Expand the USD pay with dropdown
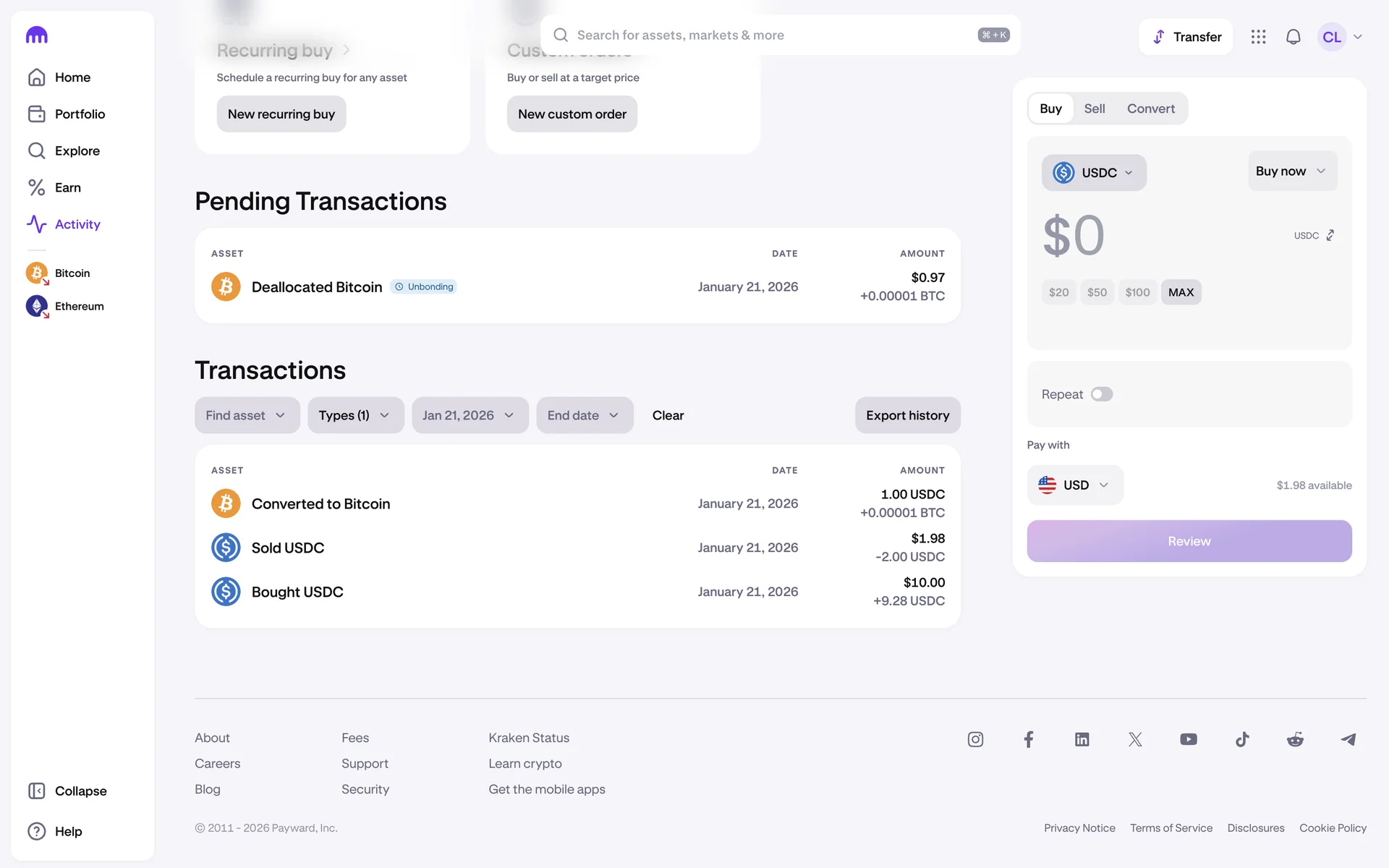This screenshot has width=1389, height=868. (x=1074, y=485)
